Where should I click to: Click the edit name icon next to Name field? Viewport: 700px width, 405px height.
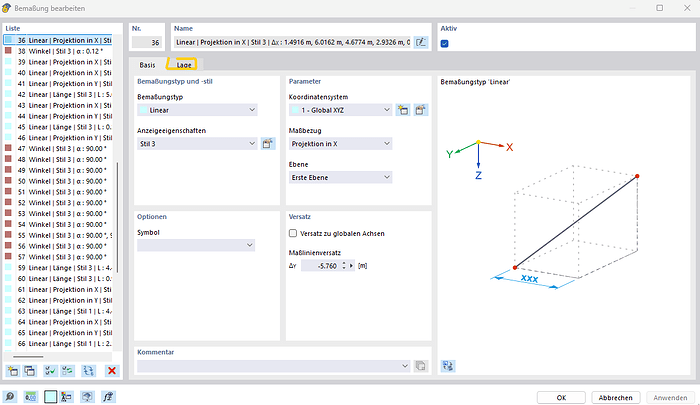[421, 42]
